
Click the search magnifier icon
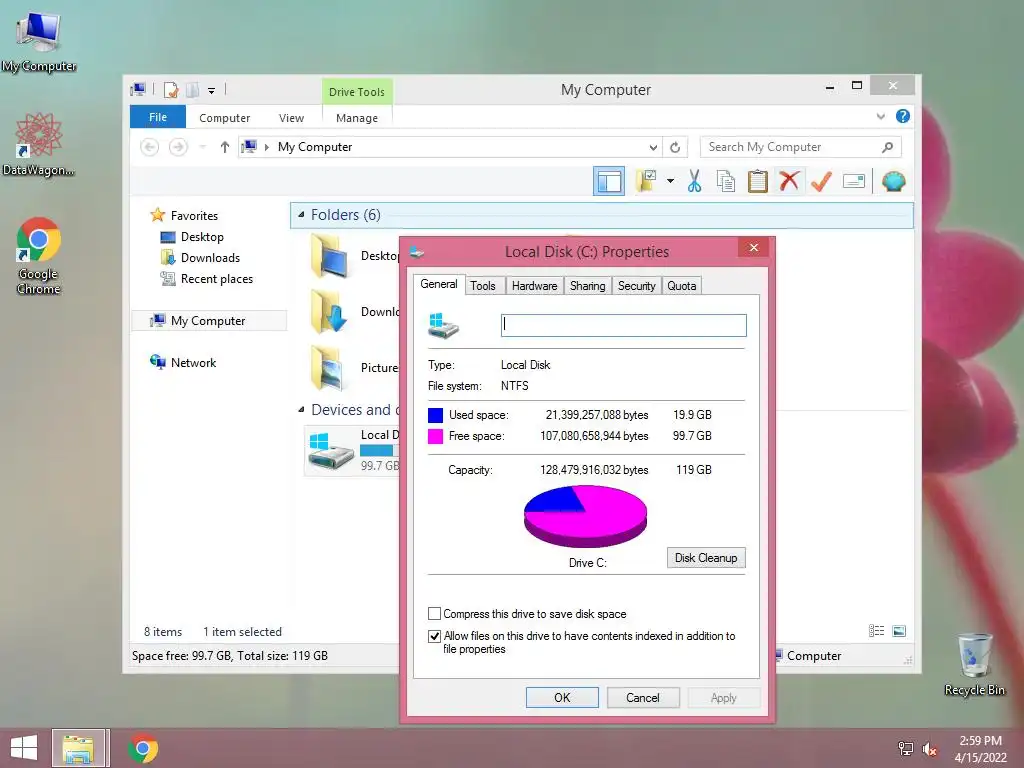pyautogui.click(x=887, y=148)
